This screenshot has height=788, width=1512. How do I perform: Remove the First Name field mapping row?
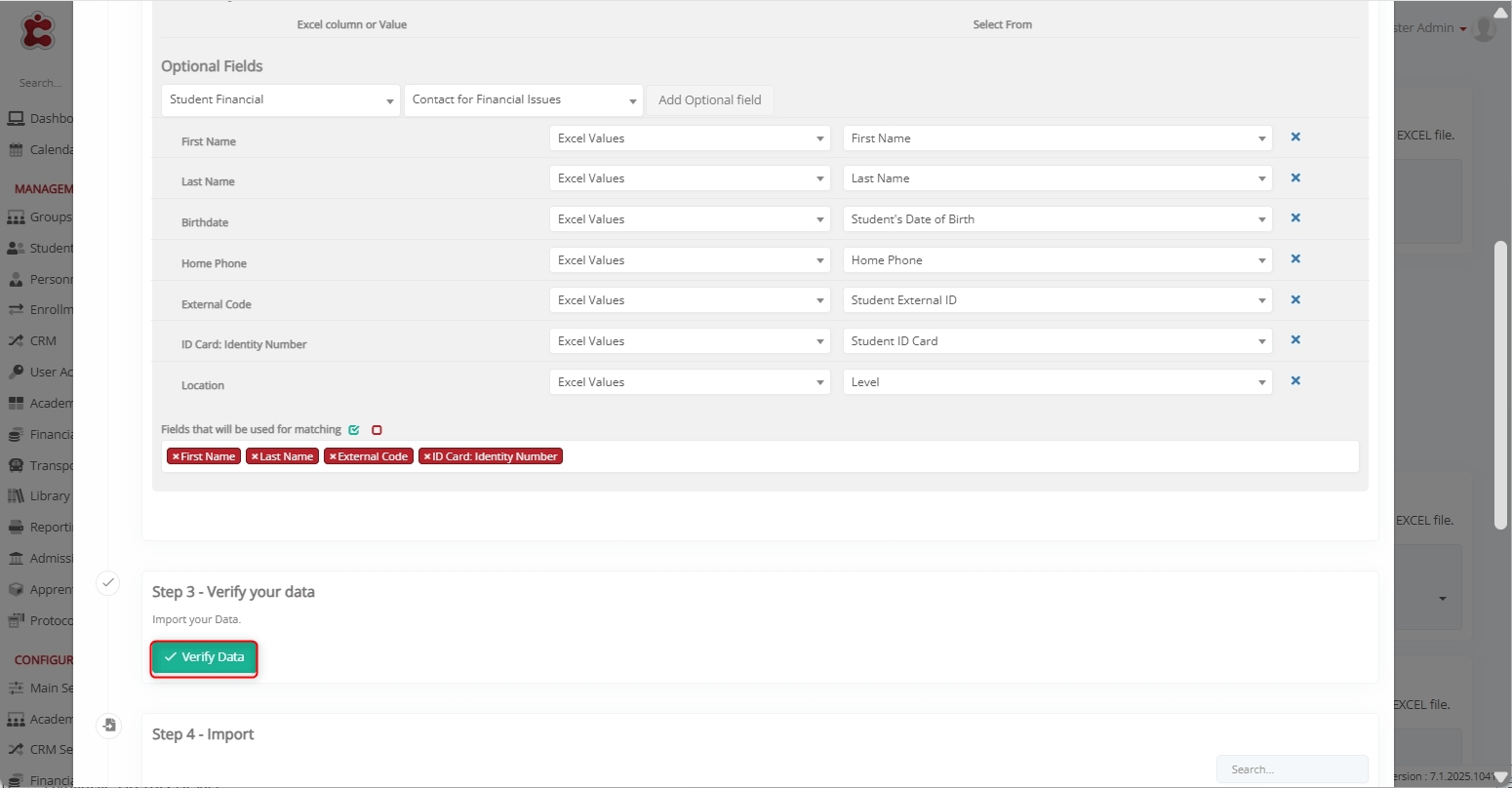tap(1295, 138)
